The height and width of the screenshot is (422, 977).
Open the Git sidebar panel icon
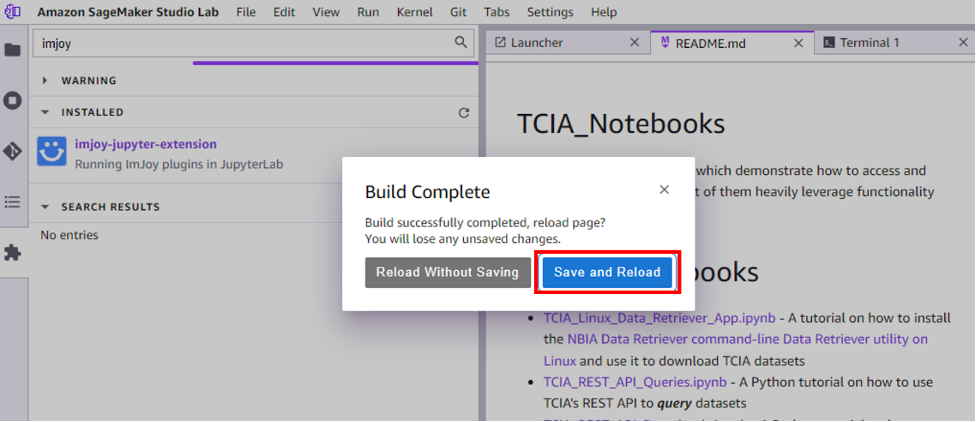point(12,151)
